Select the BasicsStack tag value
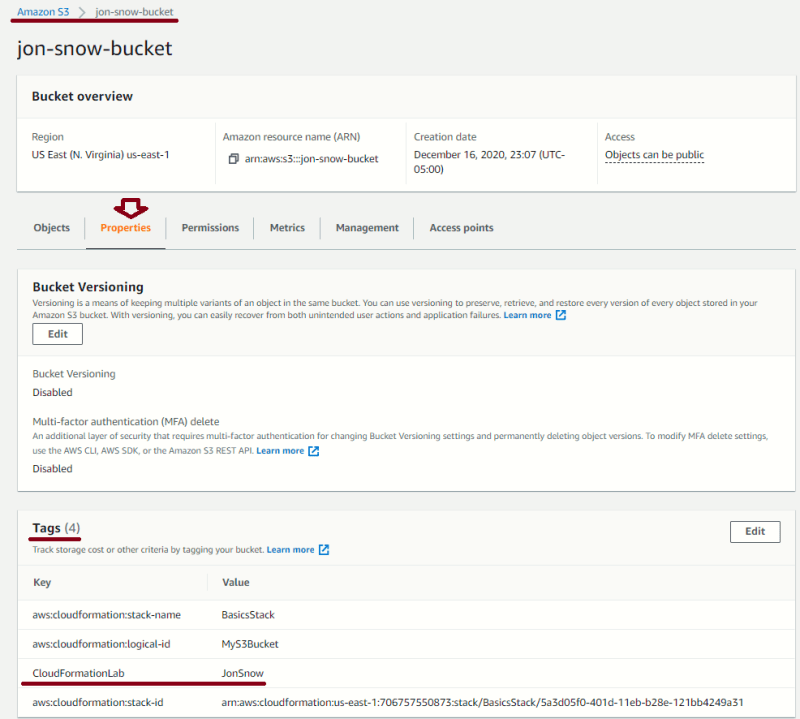 tap(248, 615)
